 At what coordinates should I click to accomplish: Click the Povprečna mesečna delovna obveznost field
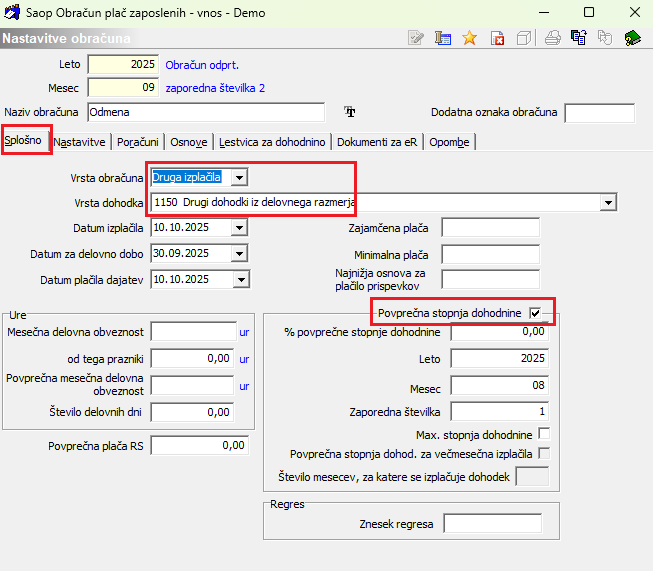[192, 385]
